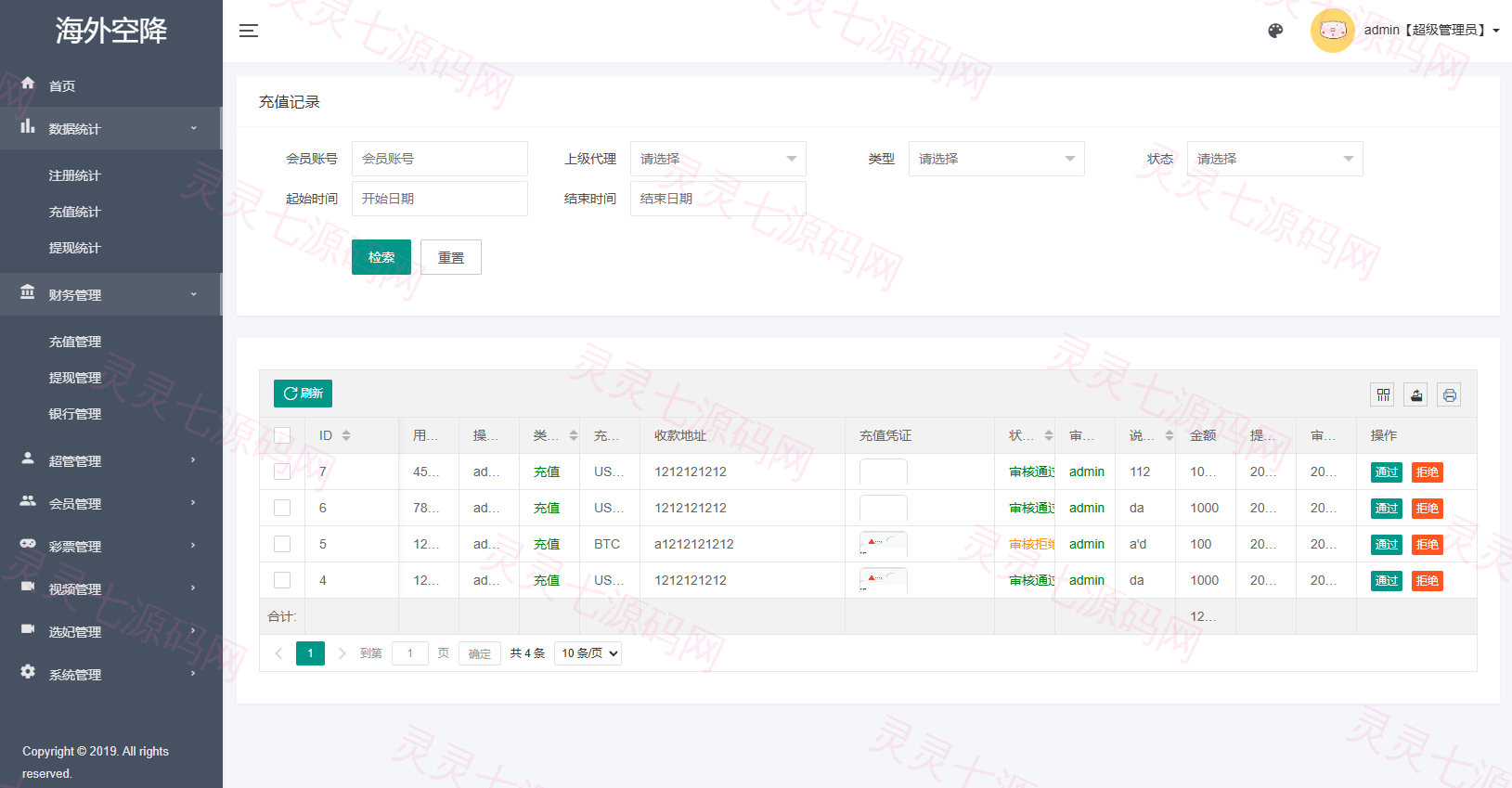Open the column filter grid icon

pyautogui.click(x=1383, y=395)
